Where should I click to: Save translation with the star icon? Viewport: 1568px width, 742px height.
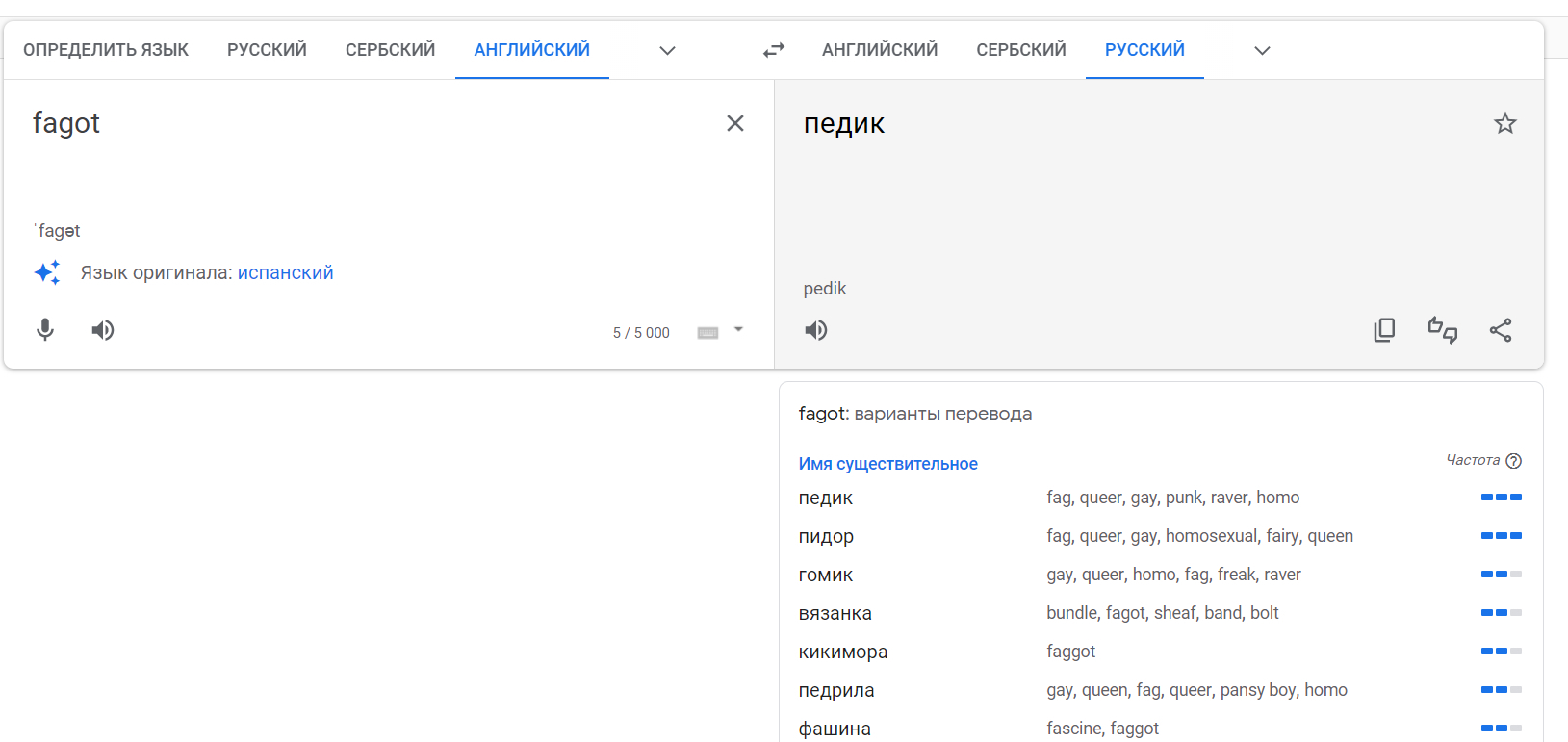click(1505, 123)
